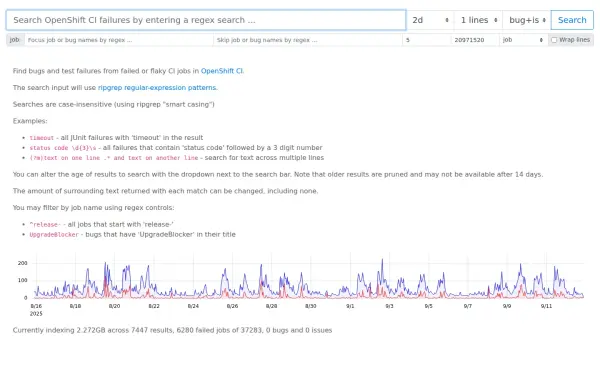Enable the Wrap lines checkbox
The image size is (600, 375).
[x=554, y=40]
